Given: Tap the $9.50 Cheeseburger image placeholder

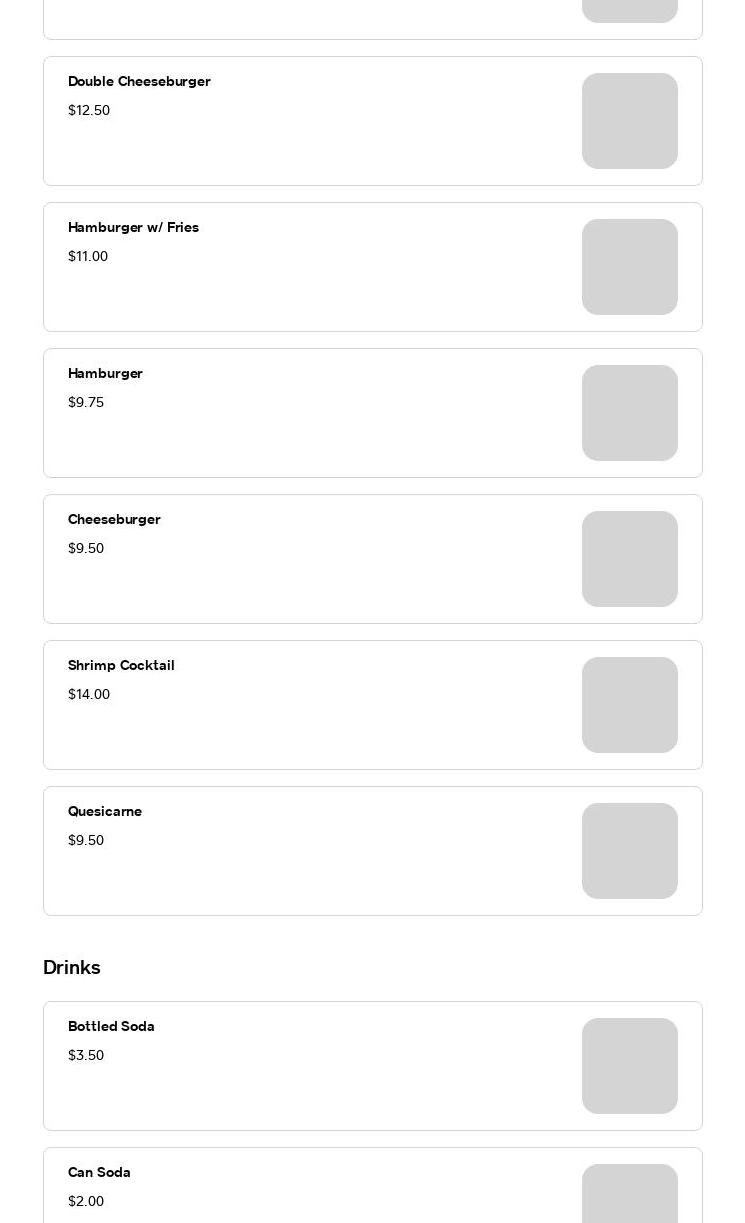Looking at the screenshot, I should (629, 559).
